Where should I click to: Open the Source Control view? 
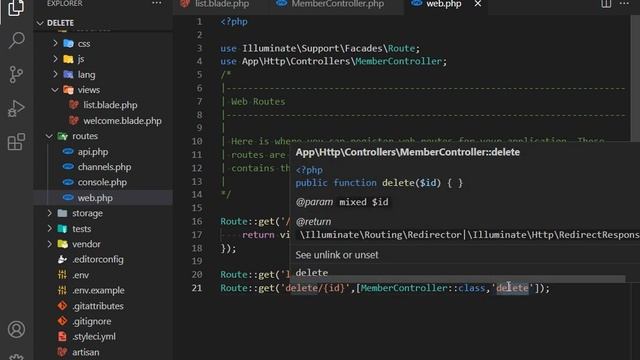point(16,75)
